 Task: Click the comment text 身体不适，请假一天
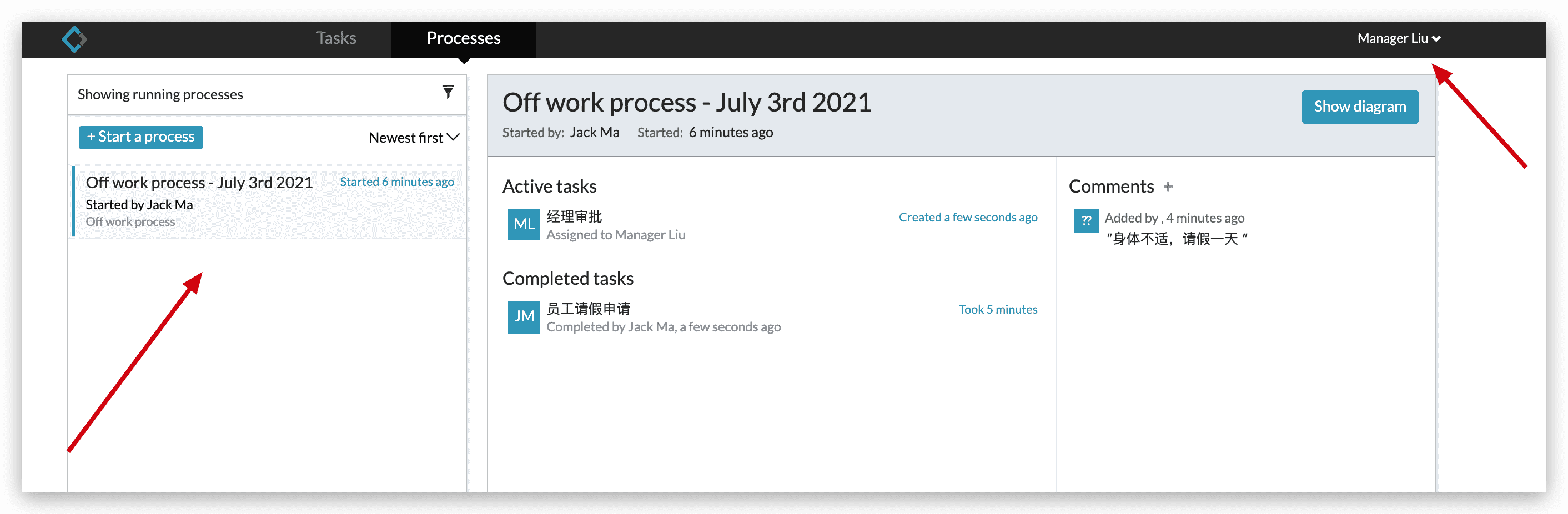click(1176, 239)
